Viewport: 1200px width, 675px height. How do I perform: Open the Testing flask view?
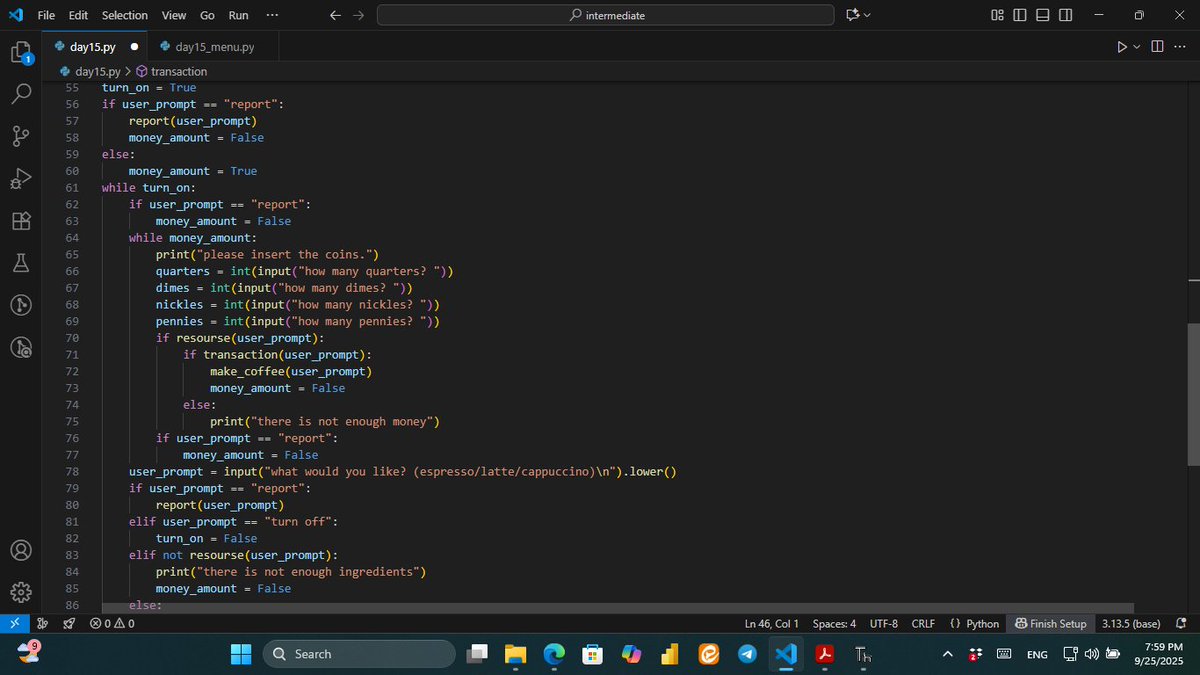coord(22,263)
